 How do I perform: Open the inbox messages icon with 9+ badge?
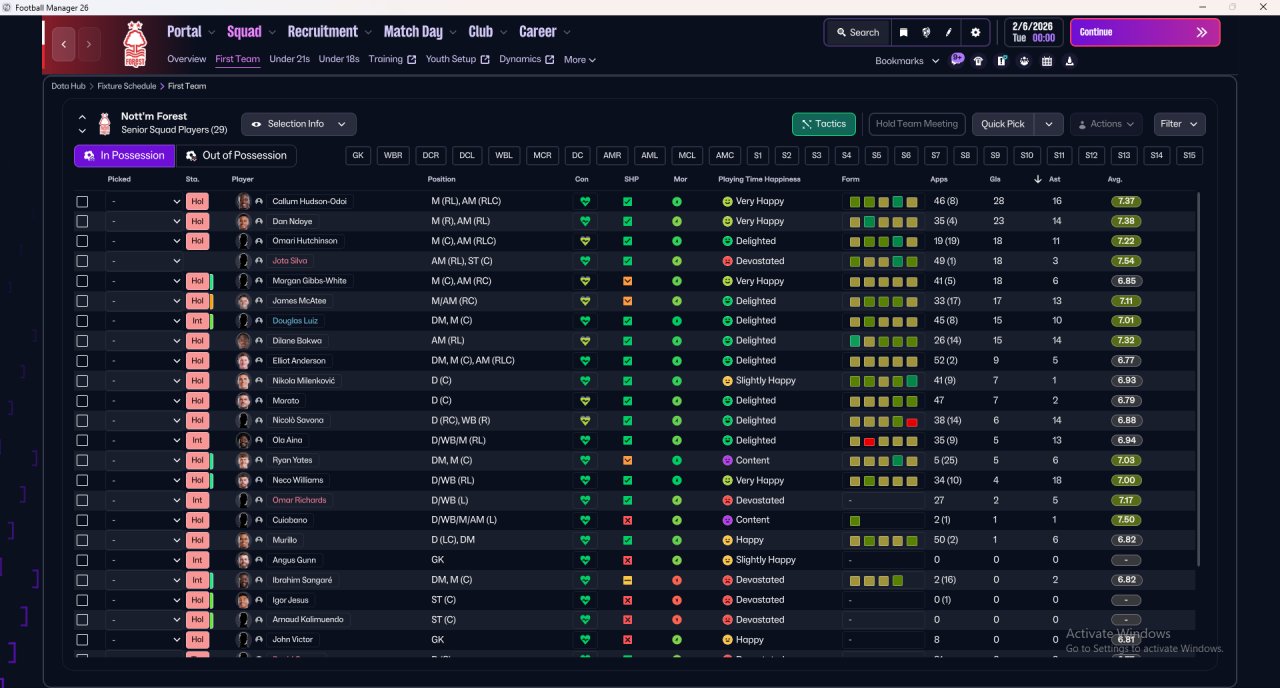pos(957,60)
